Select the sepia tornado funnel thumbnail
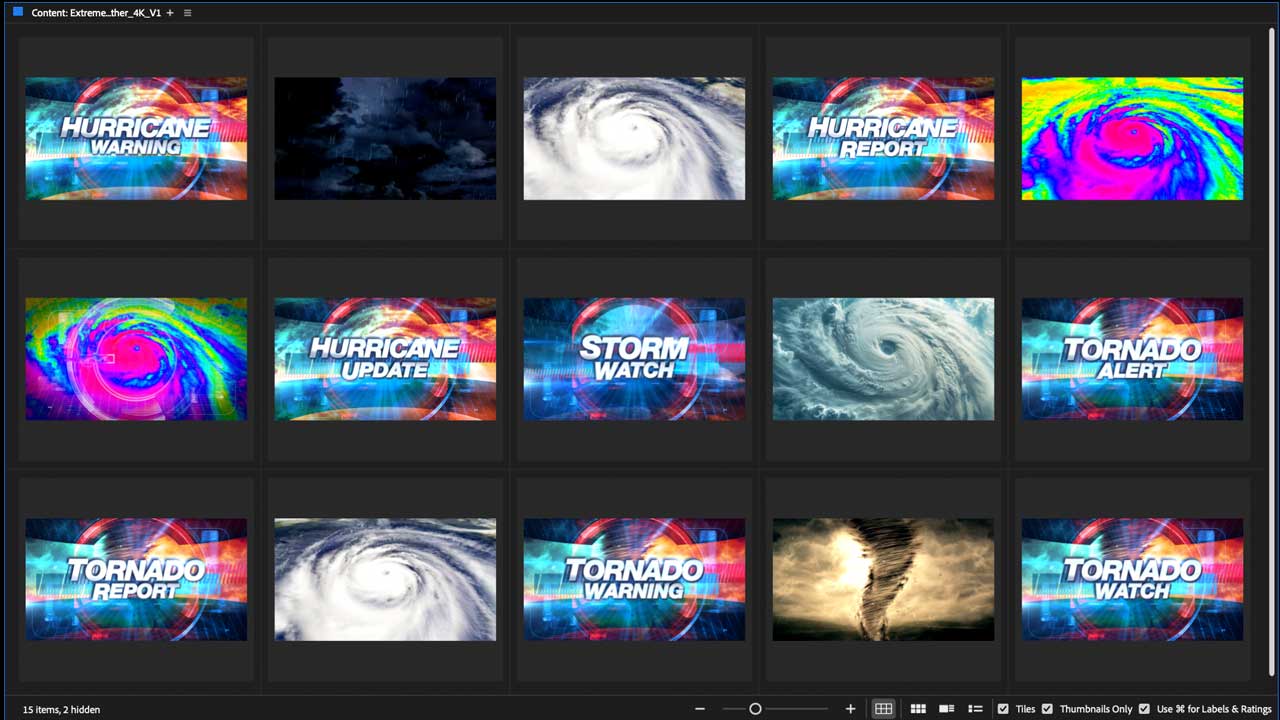Screen dimensions: 1280x720 (x=883, y=579)
